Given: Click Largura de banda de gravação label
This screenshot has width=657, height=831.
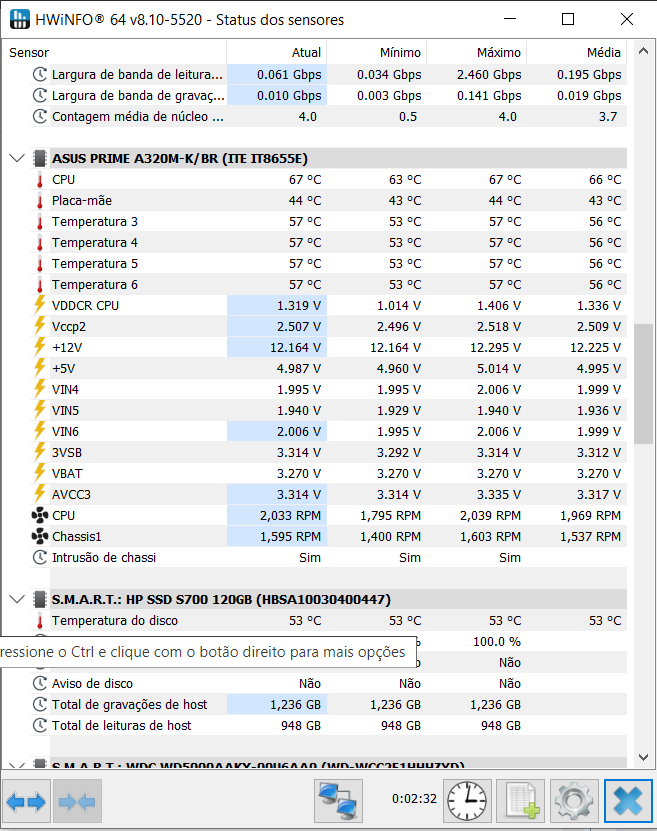Looking at the screenshot, I should click(138, 96).
